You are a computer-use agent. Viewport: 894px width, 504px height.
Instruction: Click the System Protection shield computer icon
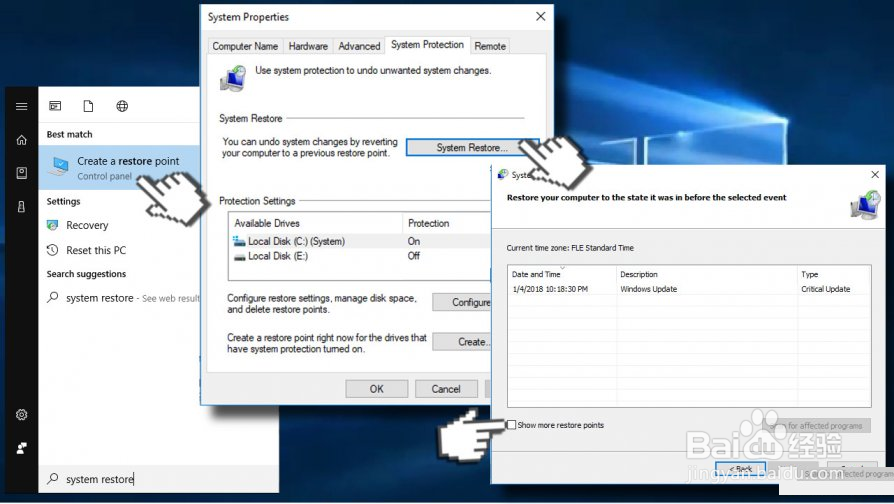click(233, 78)
